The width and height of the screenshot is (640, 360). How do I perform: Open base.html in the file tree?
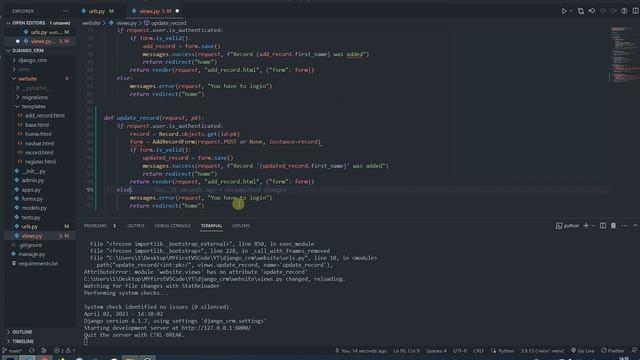37,125
